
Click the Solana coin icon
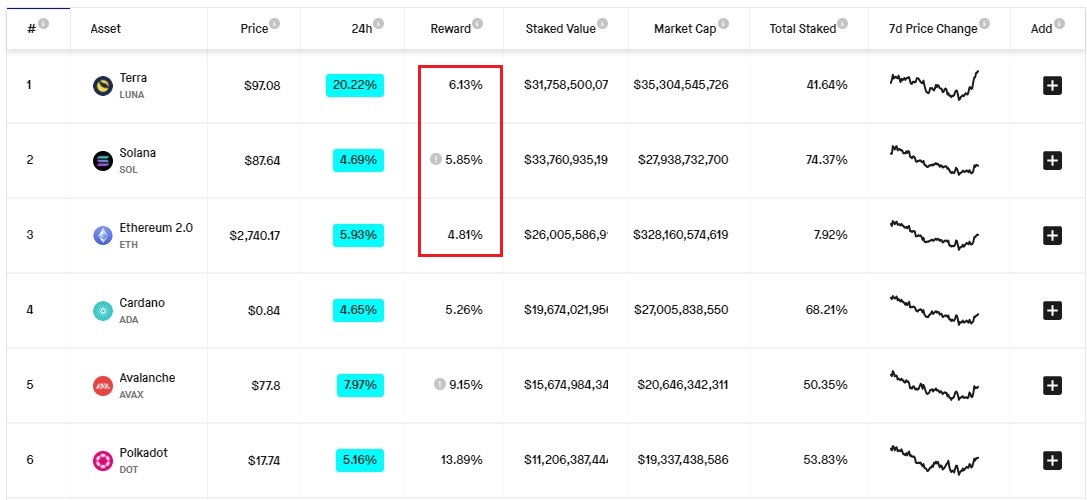[x=102, y=160]
